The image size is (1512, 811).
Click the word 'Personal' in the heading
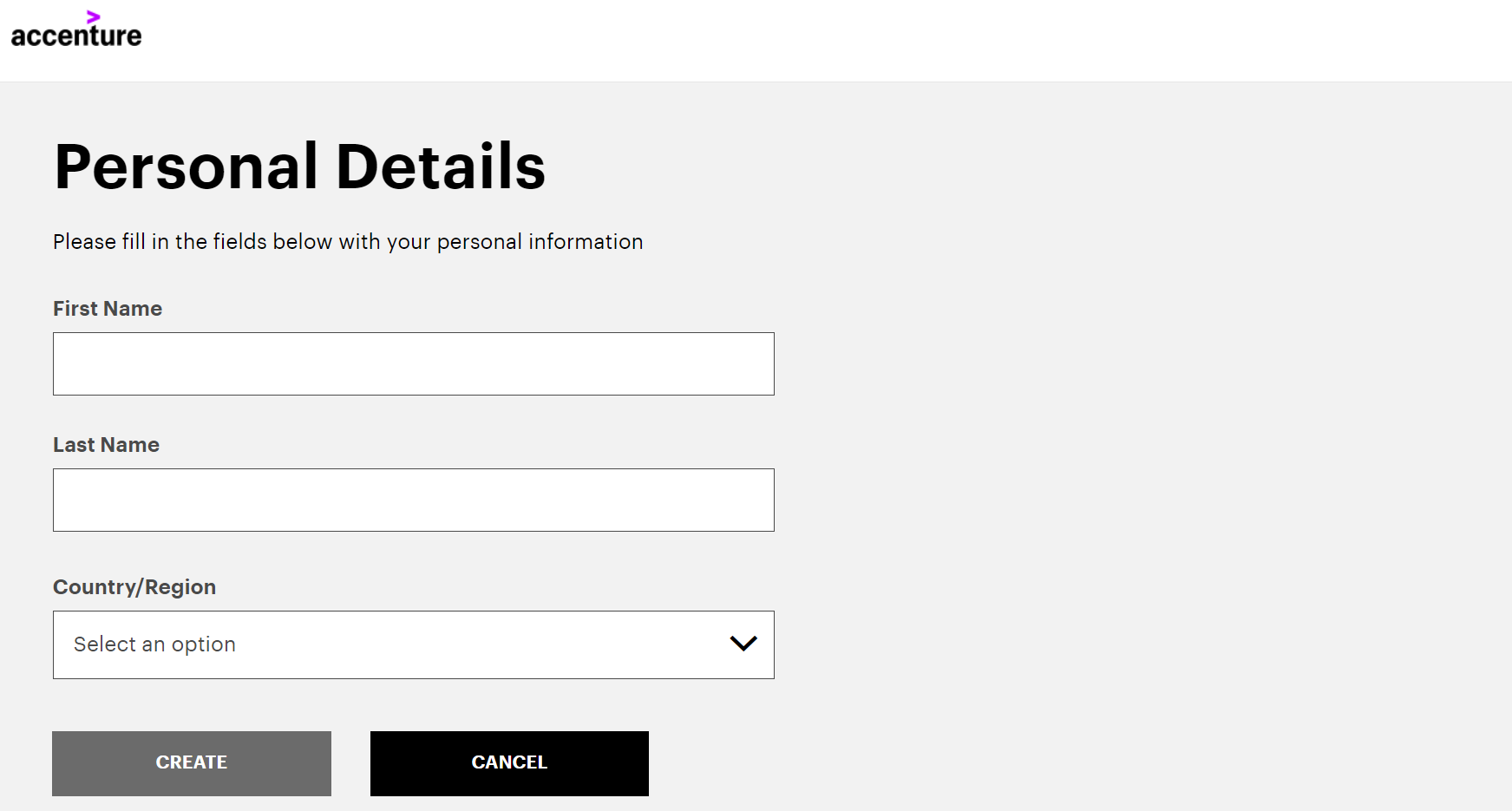[187, 167]
